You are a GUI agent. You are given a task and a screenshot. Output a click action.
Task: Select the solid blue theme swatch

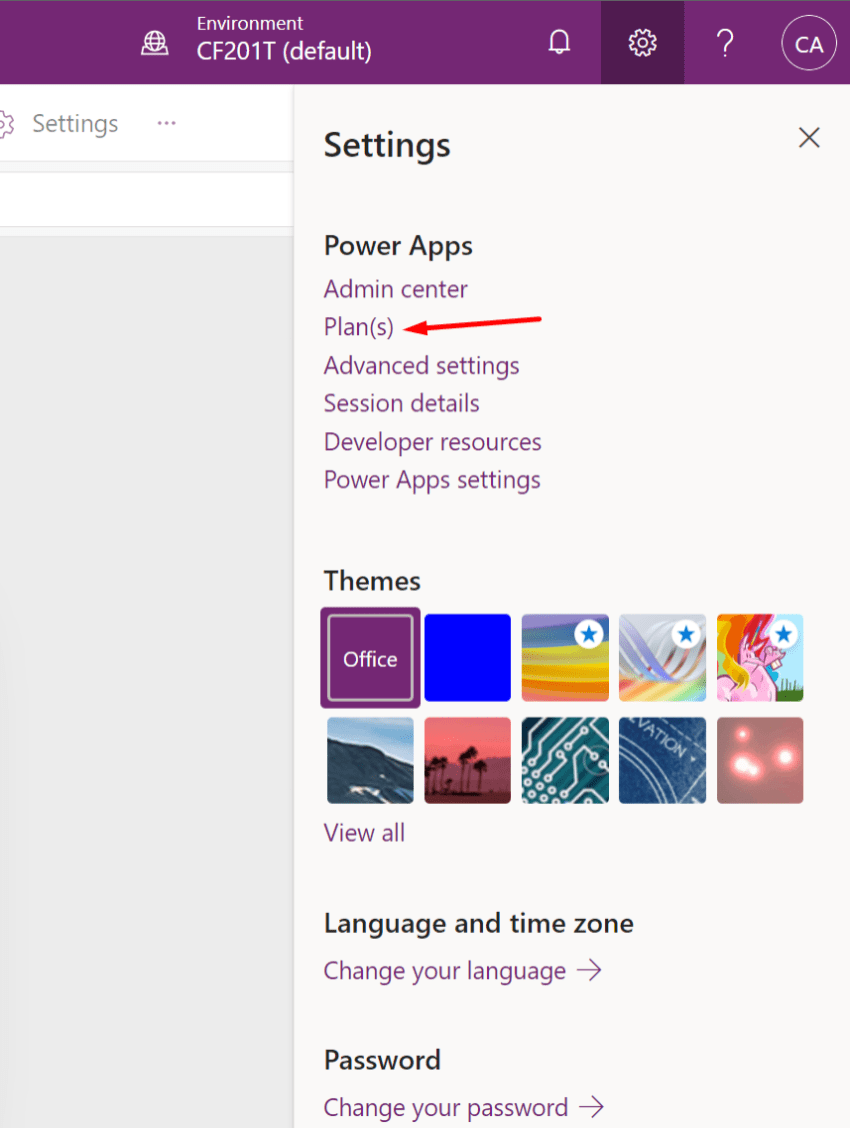point(467,657)
